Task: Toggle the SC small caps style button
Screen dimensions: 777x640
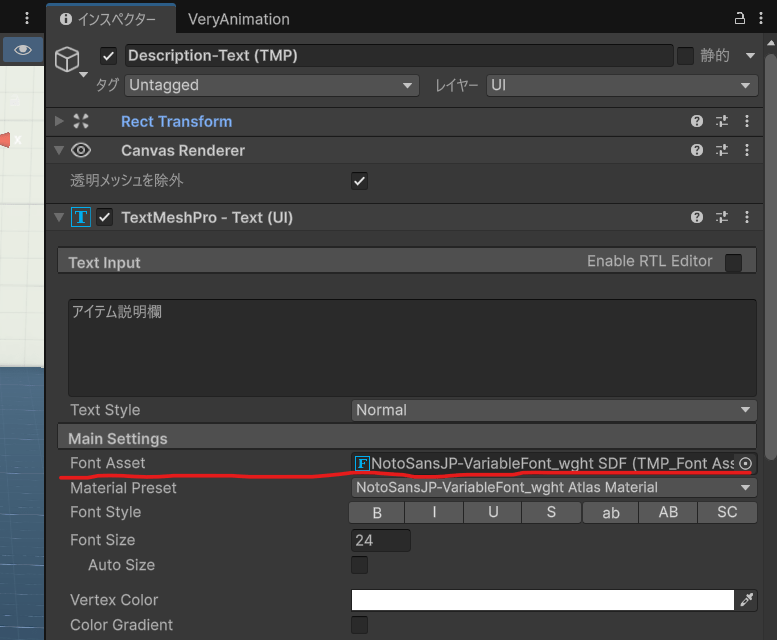Action: (x=727, y=512)
